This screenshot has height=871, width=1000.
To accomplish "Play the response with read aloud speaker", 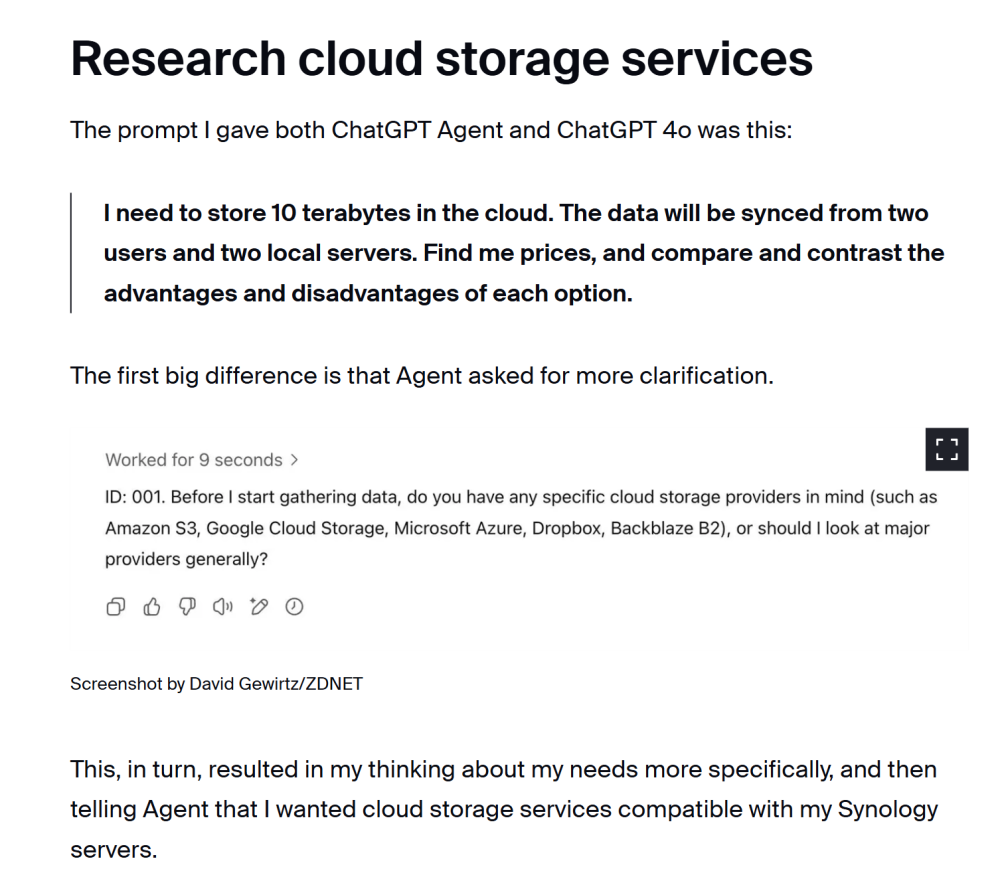I will click(223, 606).
